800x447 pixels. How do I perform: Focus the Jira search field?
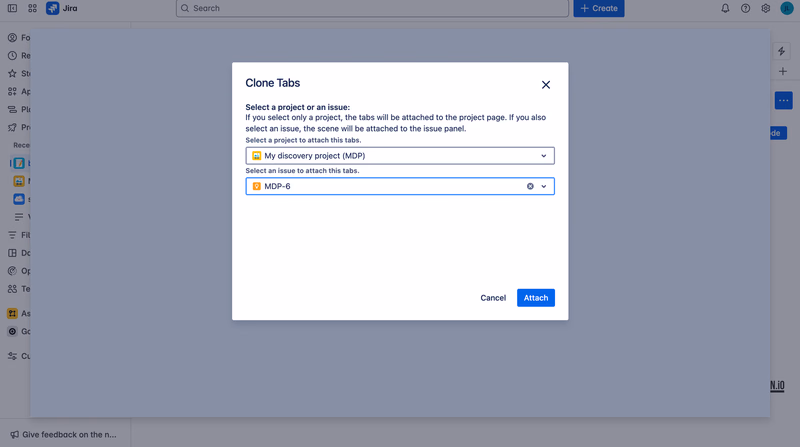(x=372, y=8)
